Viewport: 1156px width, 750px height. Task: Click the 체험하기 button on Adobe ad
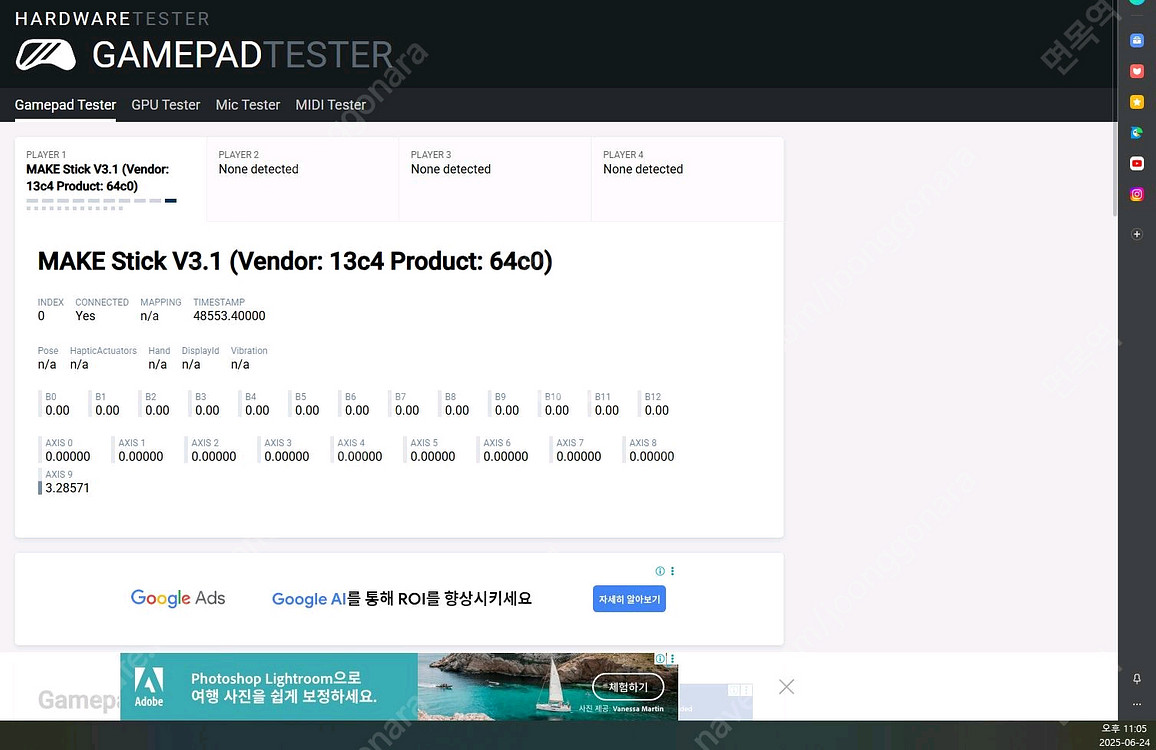(x=628, y=687)
